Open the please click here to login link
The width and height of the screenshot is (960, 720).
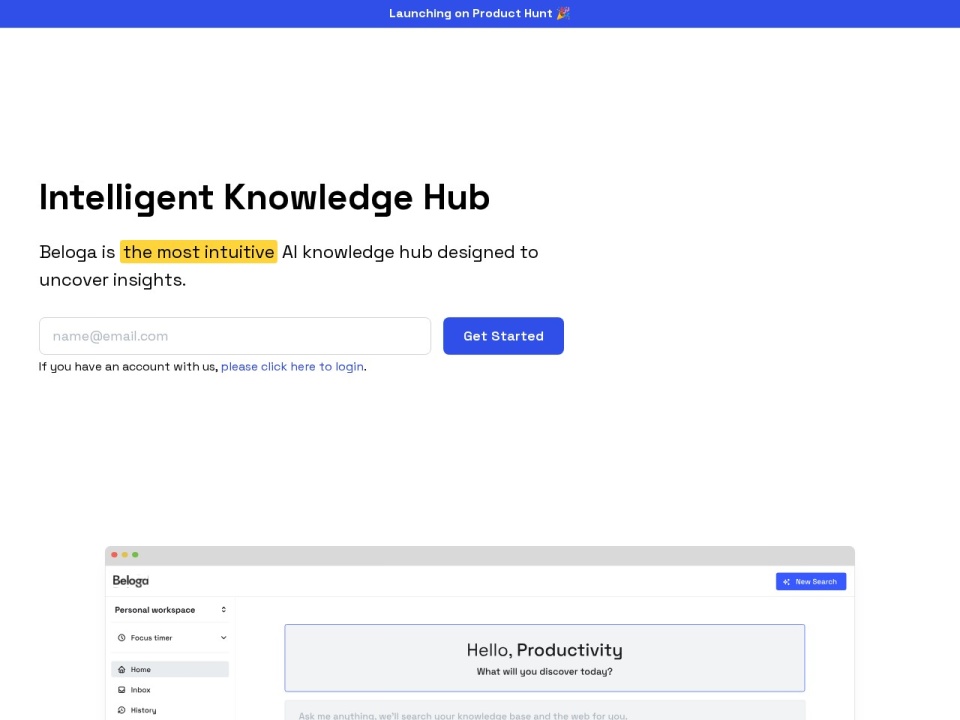tap(292, 367)
